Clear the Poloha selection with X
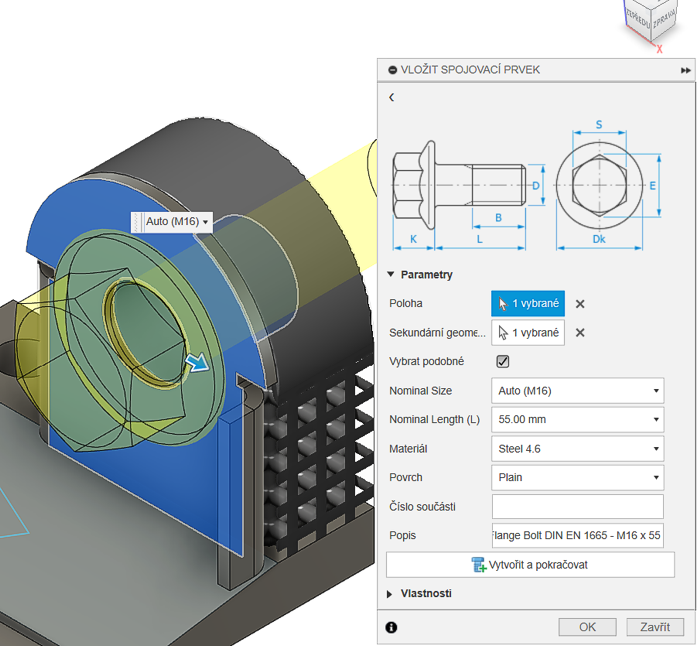 580,304
